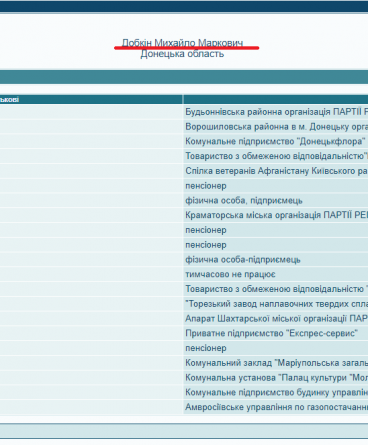
Task: Click the left table column header
Action: [x=91, y=99]
